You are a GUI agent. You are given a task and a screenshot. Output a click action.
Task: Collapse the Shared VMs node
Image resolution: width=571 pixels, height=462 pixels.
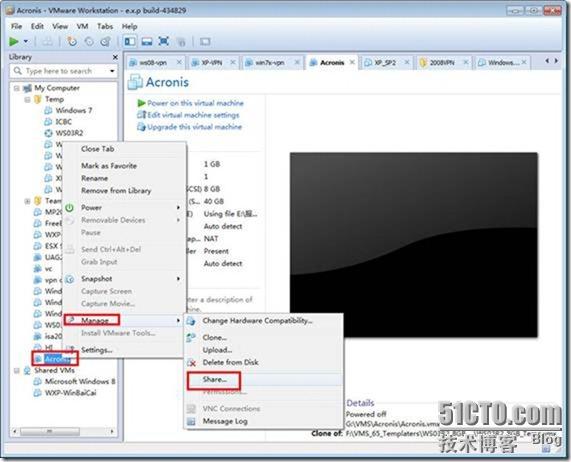pos(16,370)
